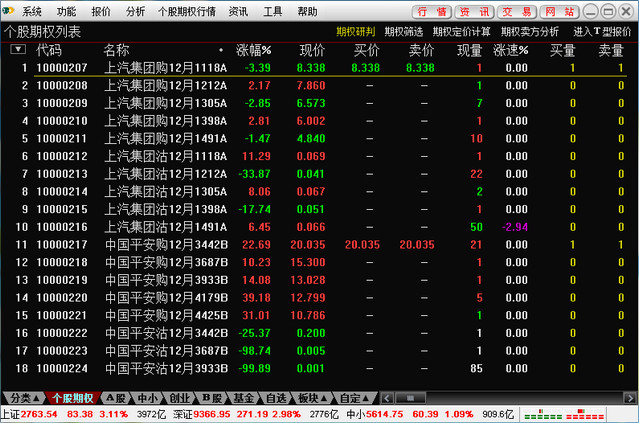This screenshot has height=423, width=639.
Task: Sort by the 涨幅% column header
Action: click(253, 49)
